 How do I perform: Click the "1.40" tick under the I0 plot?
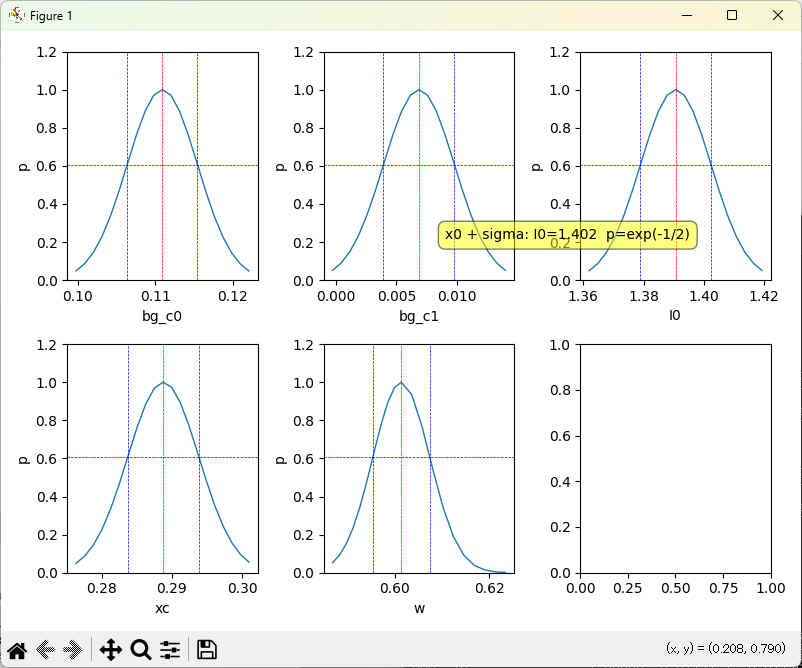(704, 296)
